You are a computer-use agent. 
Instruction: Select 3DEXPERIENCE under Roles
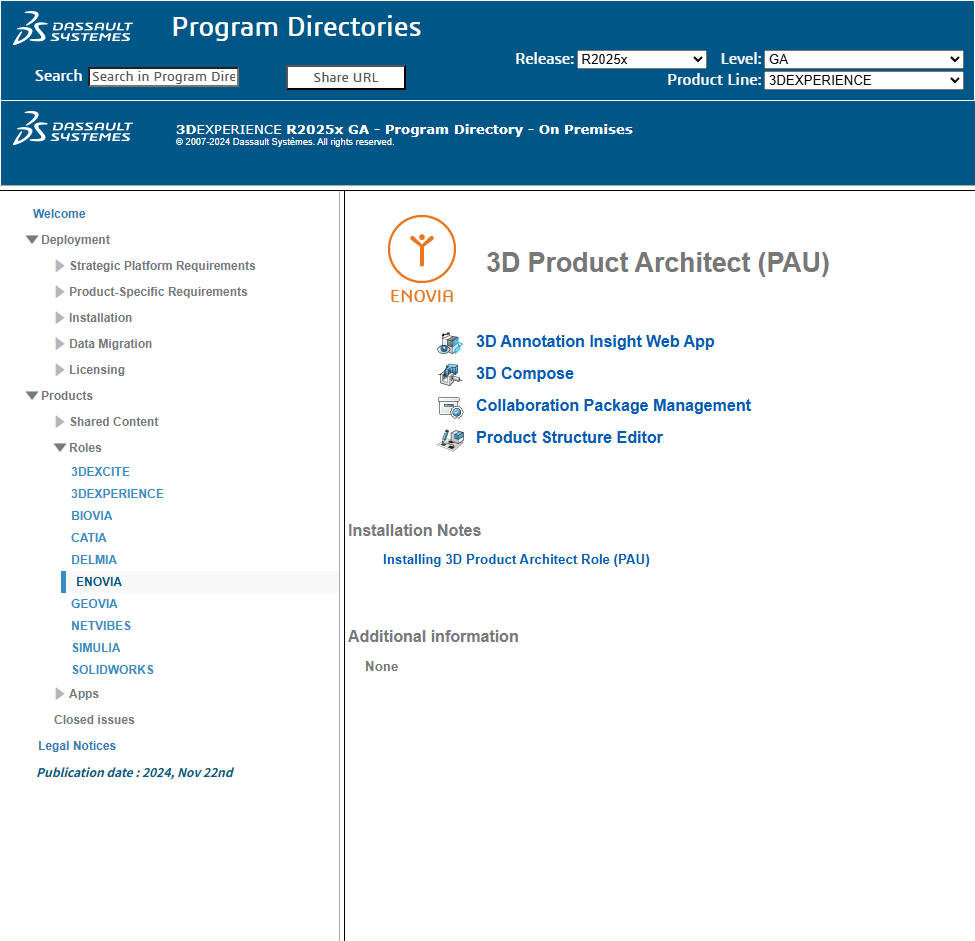pos(117,493)
